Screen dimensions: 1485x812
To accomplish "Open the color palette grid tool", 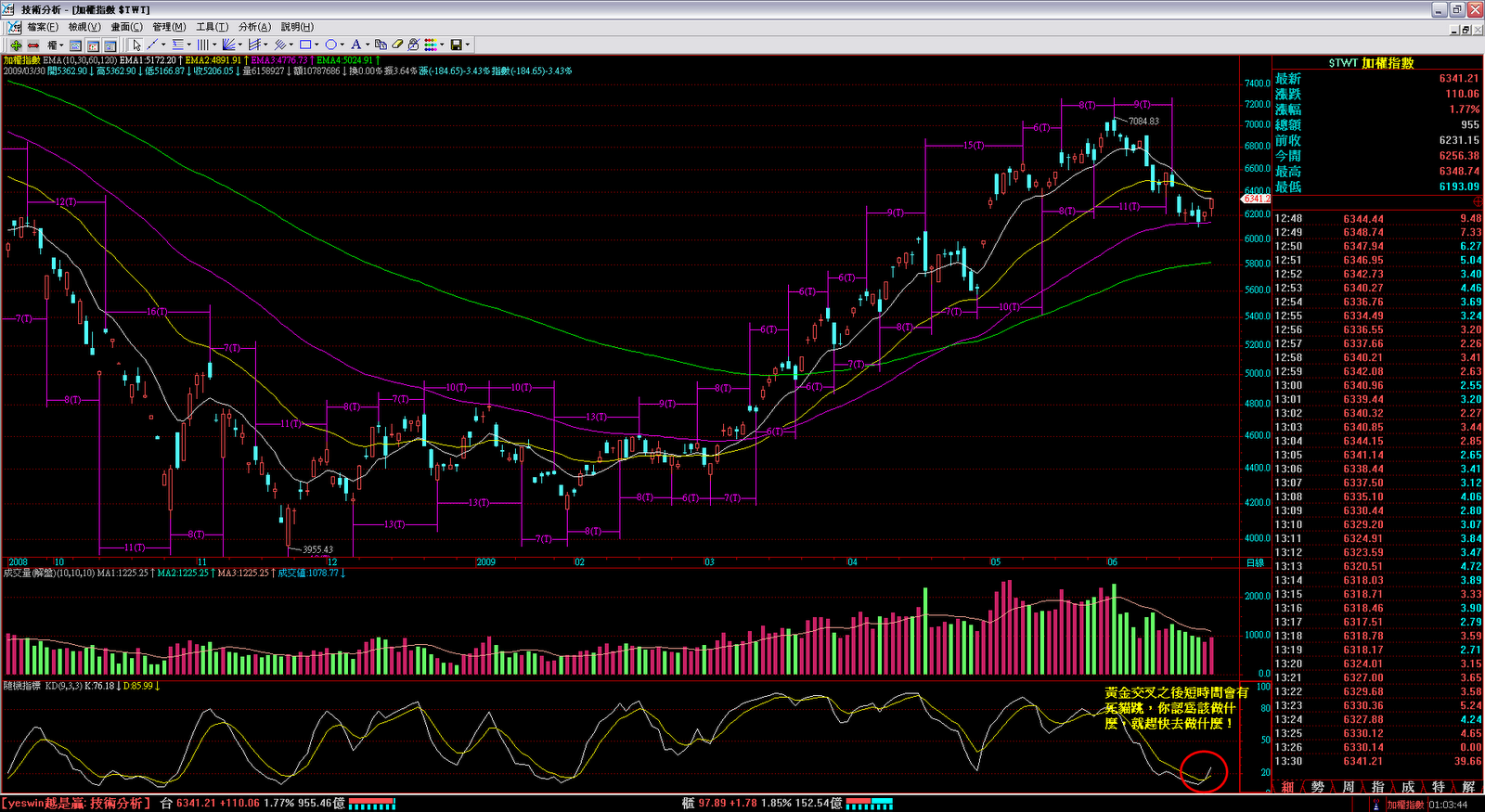I will 432,45.
